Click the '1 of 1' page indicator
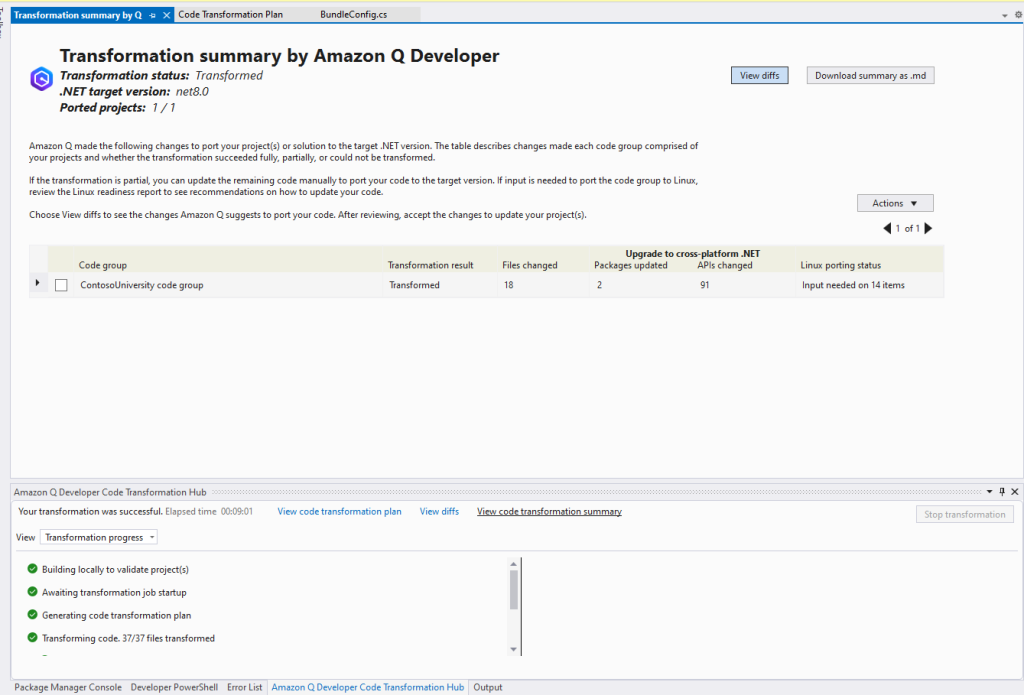Viewport: 1024px width, 695px height. tap(907, 228)
